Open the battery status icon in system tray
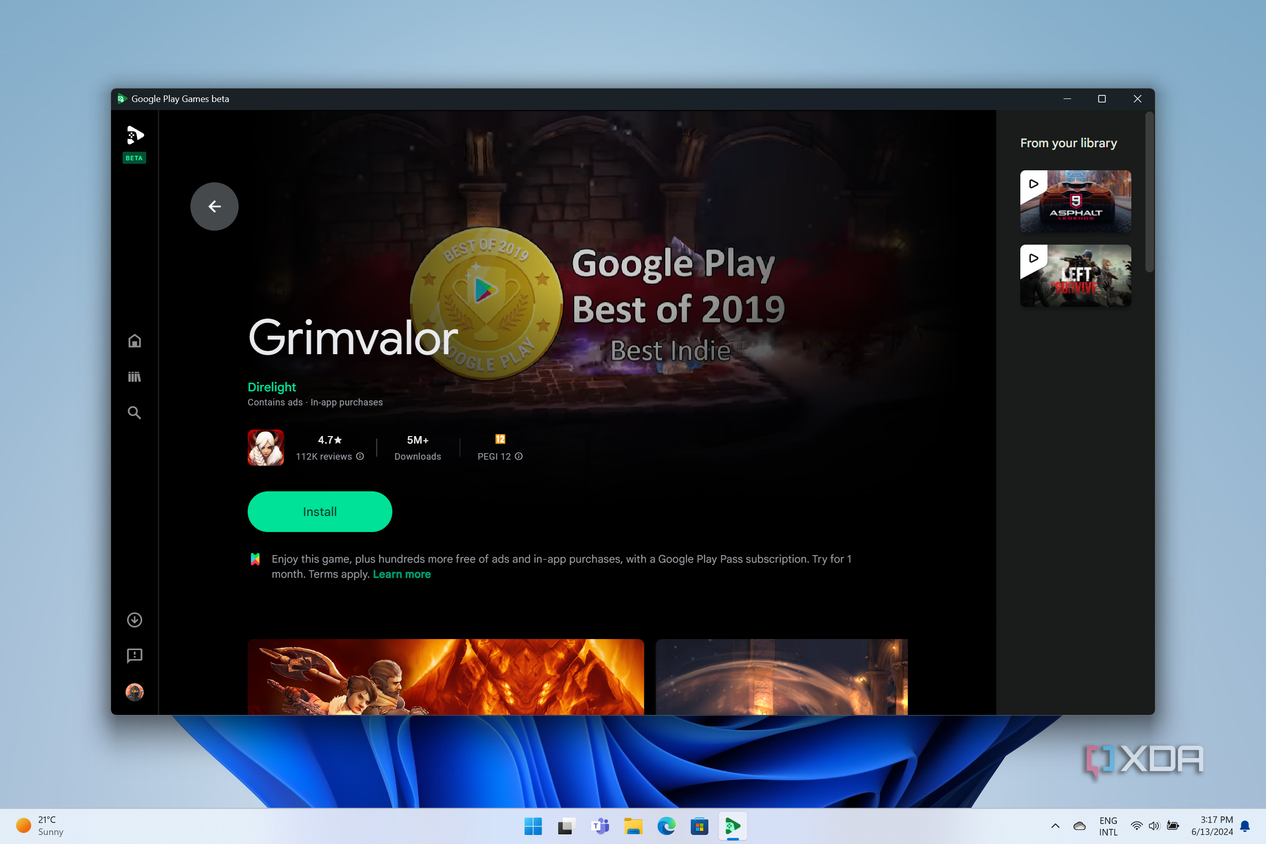The image size is (1266, 844). pos(1173,826)
